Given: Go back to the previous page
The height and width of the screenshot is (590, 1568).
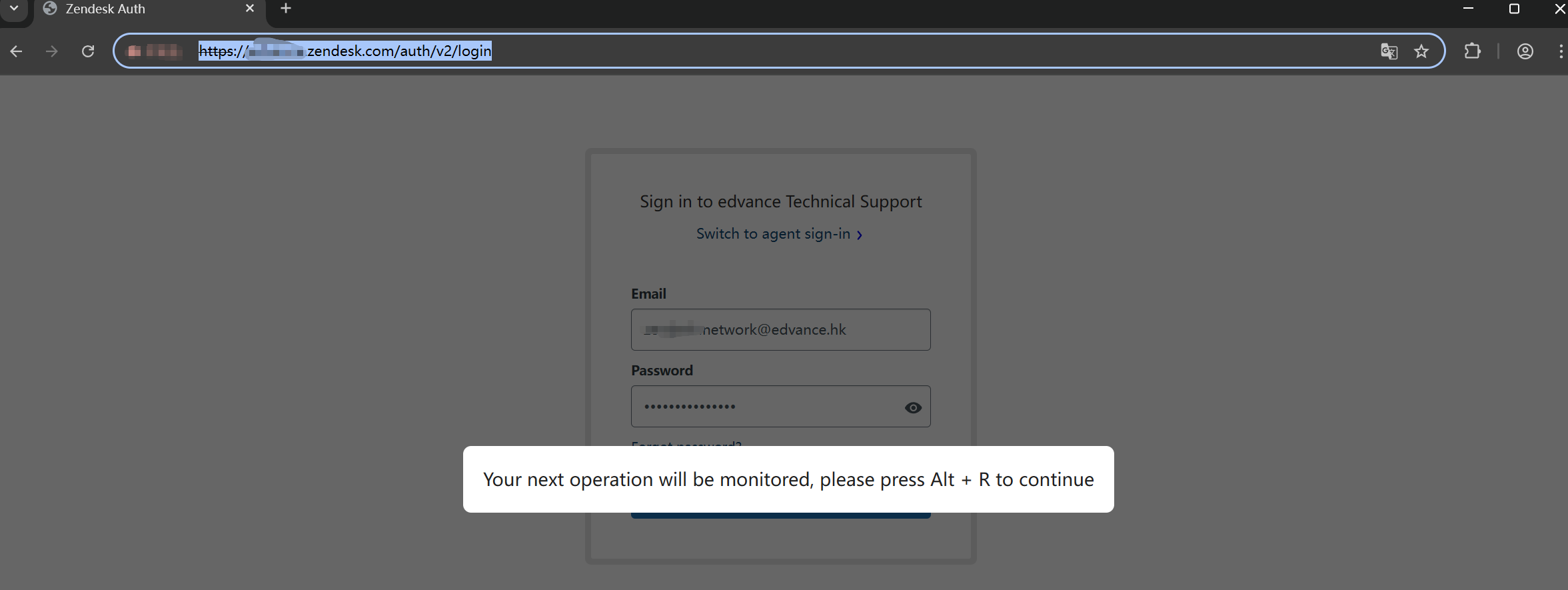Looking at the screenshot, I should pyautogui.click(x=17, y=51).
